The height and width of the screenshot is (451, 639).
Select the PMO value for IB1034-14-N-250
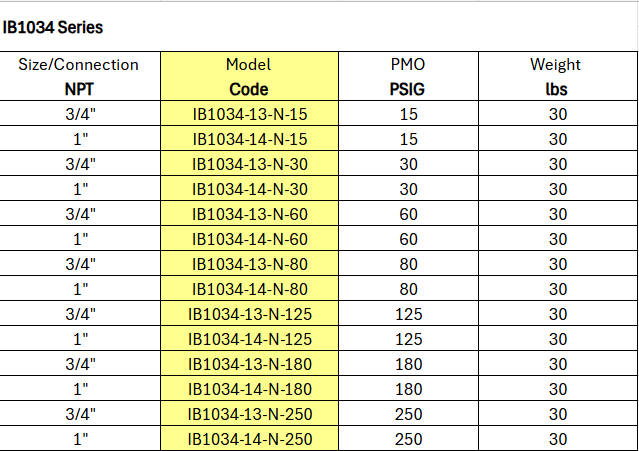(408, 439)
